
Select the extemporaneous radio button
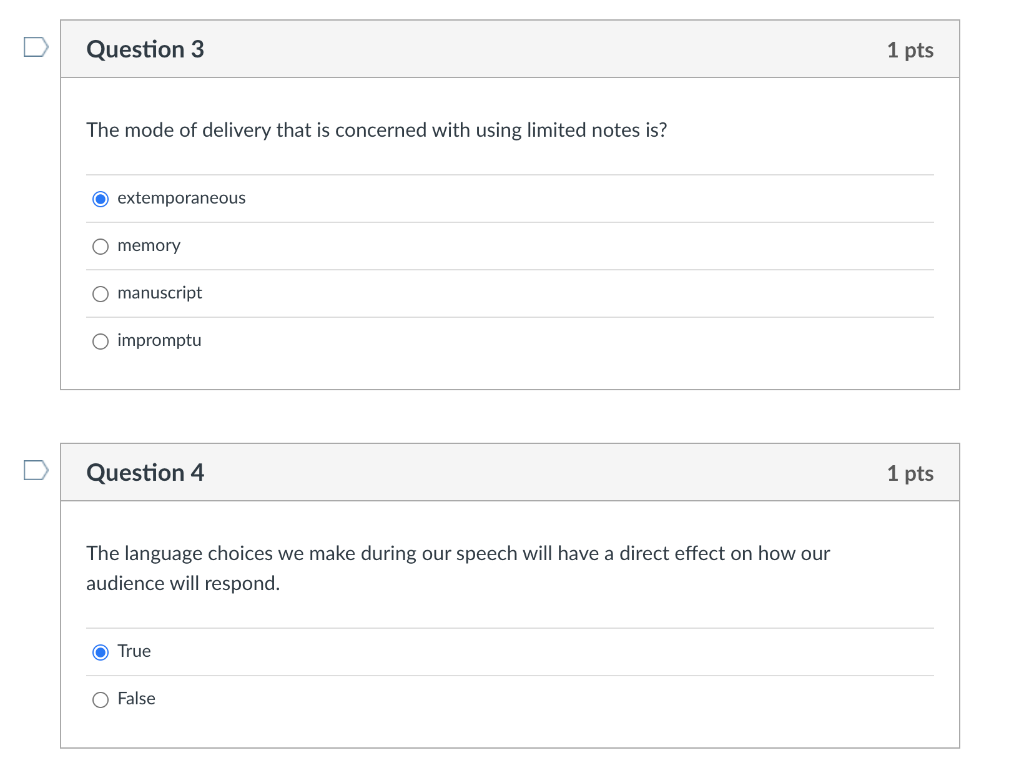[100, 199]
